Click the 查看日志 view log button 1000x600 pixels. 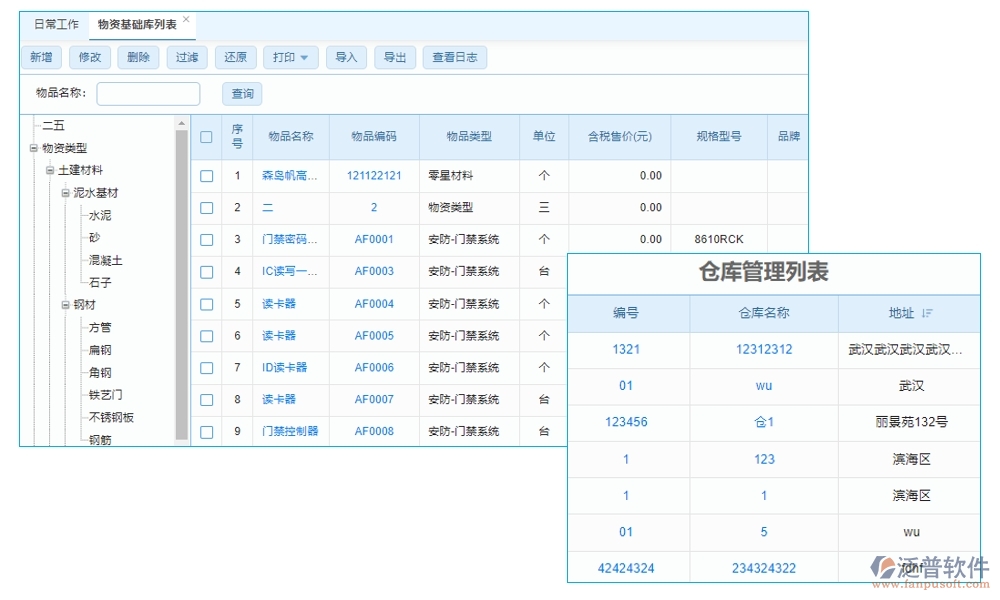(x=455, y=57)
